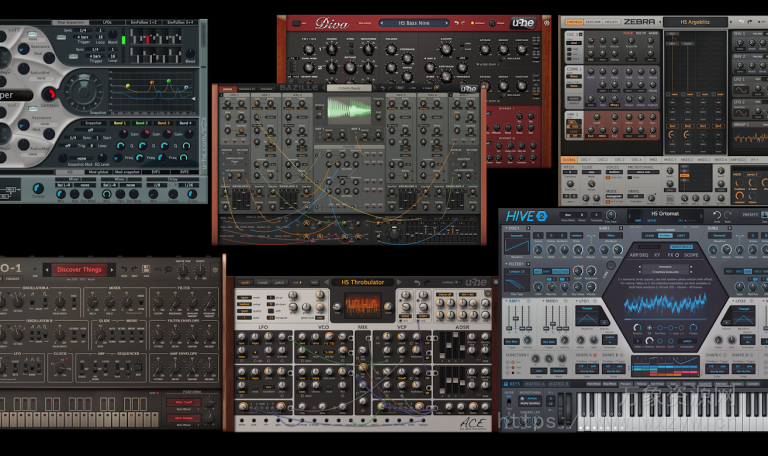
Task: Click Repro-1's Master Tune knob
Action: tap(182, 270)
